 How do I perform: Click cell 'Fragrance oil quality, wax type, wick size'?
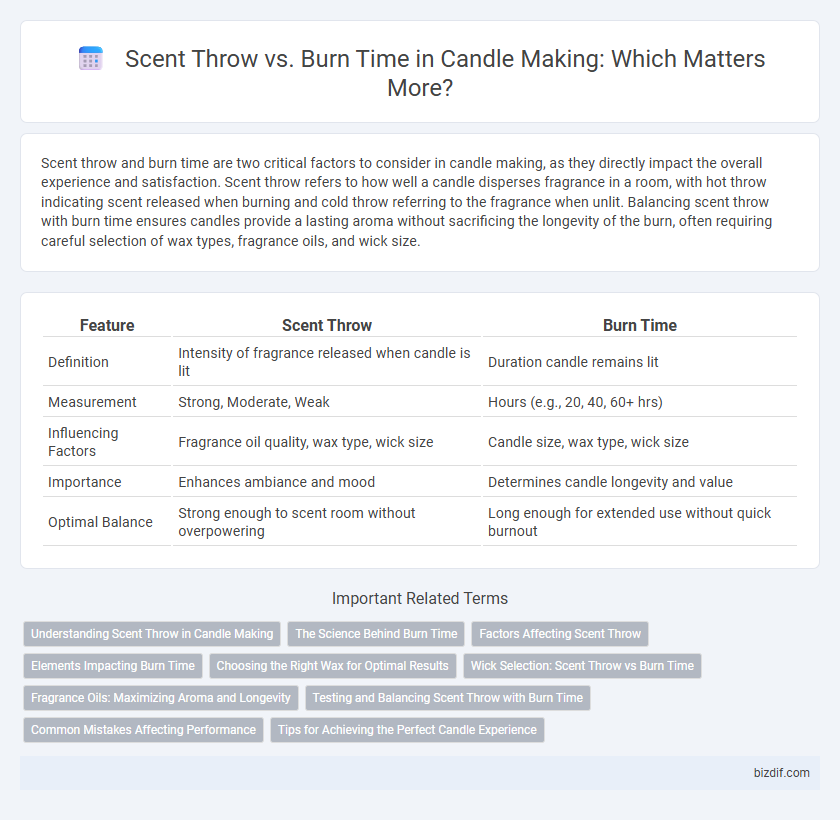click(x=327, y=442)
